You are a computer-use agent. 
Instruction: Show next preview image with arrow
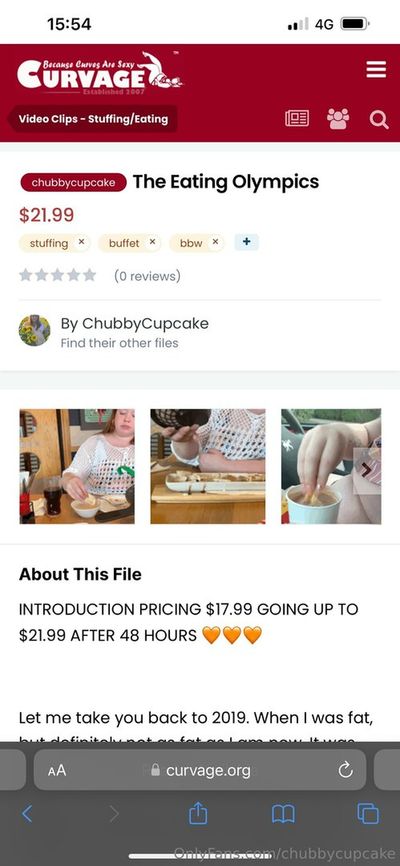pos(366,469)
